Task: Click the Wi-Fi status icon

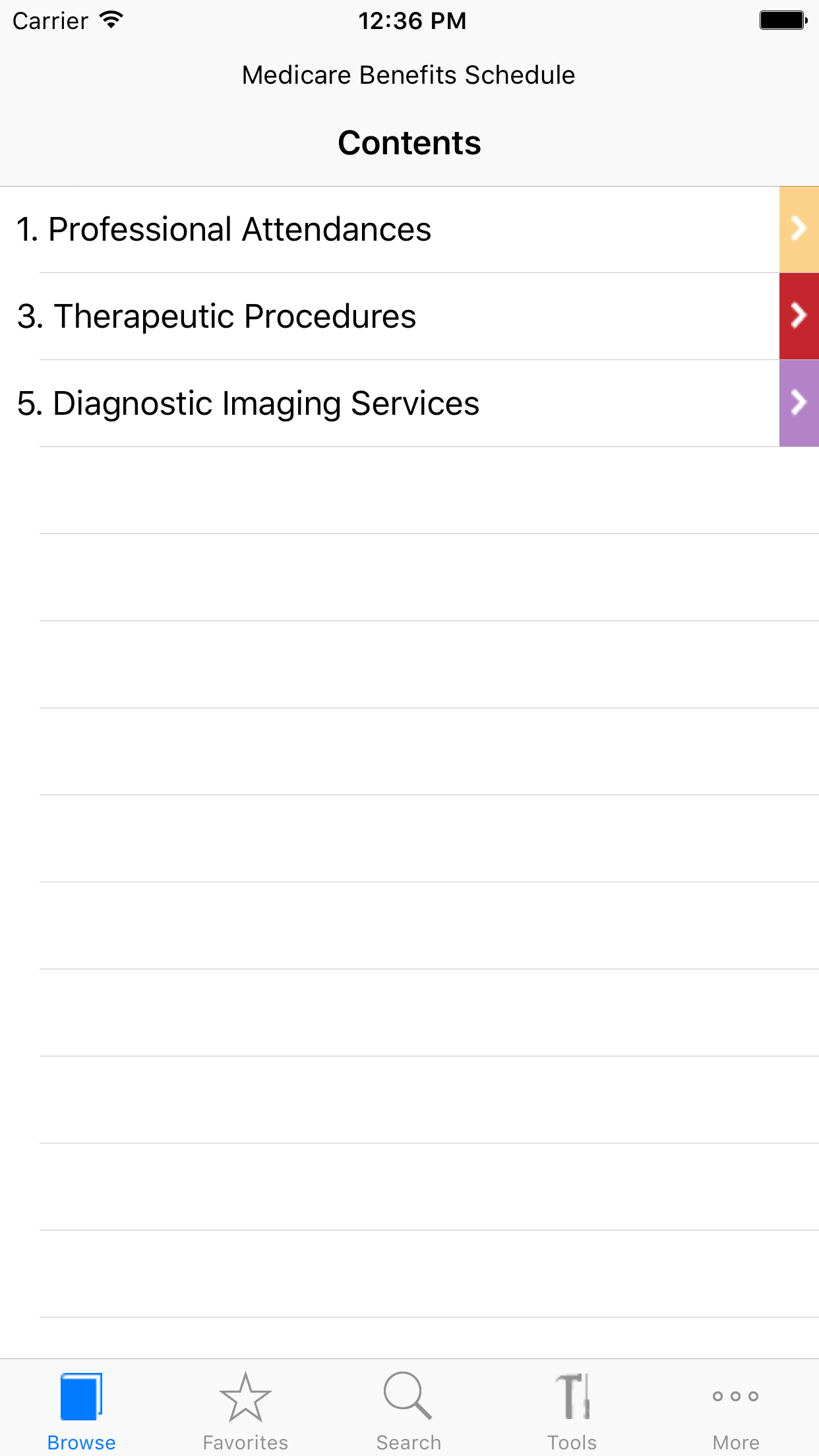Action: coord(111,20)
